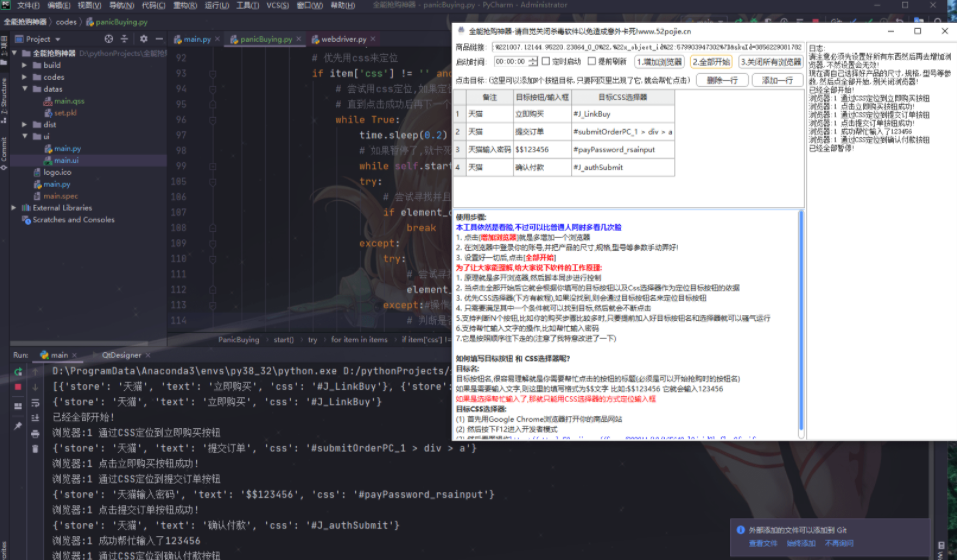
Task: Select main.spec file in project tree
Action: [60, 196]
